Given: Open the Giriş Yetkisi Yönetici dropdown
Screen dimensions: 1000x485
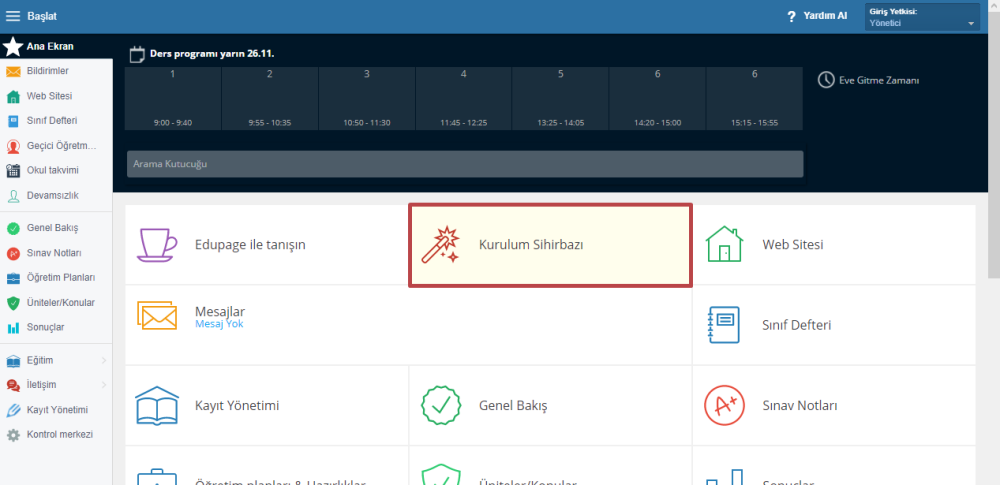Looking at the screenshot, I should click(922, 17).
